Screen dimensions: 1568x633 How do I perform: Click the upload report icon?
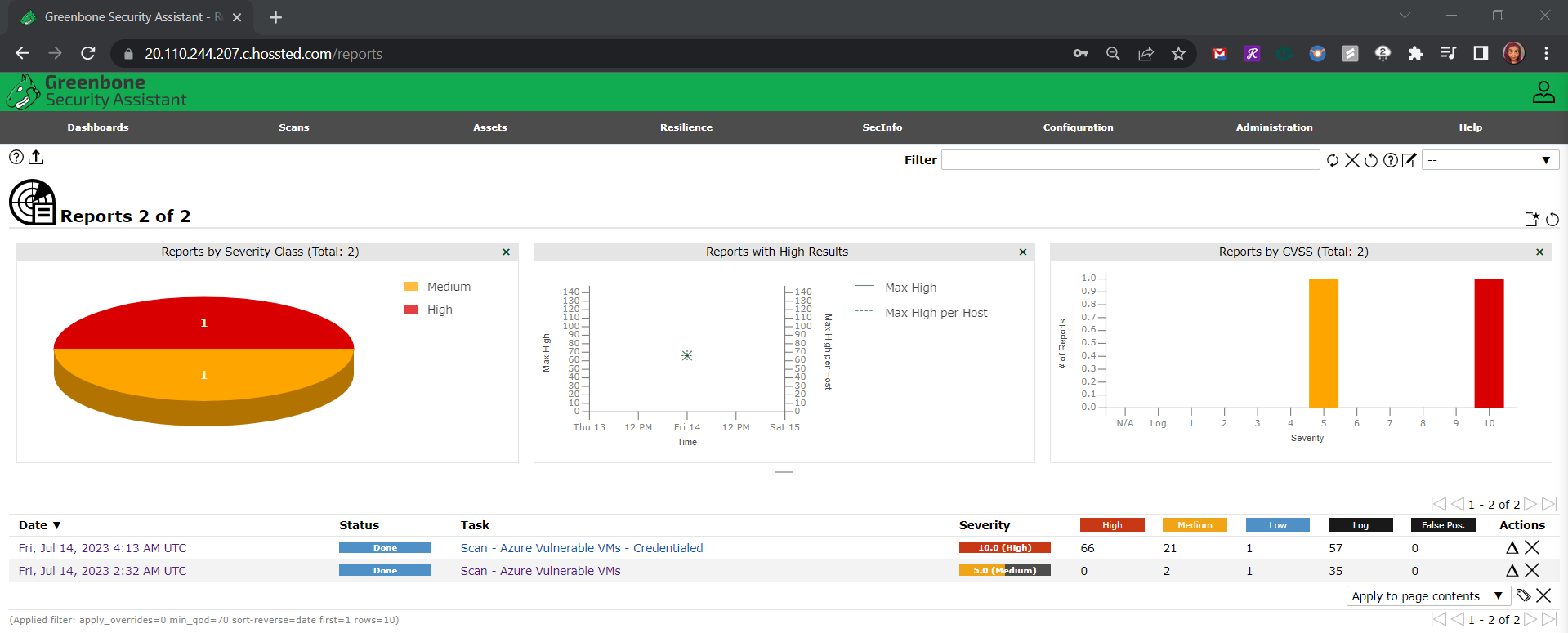36,158
